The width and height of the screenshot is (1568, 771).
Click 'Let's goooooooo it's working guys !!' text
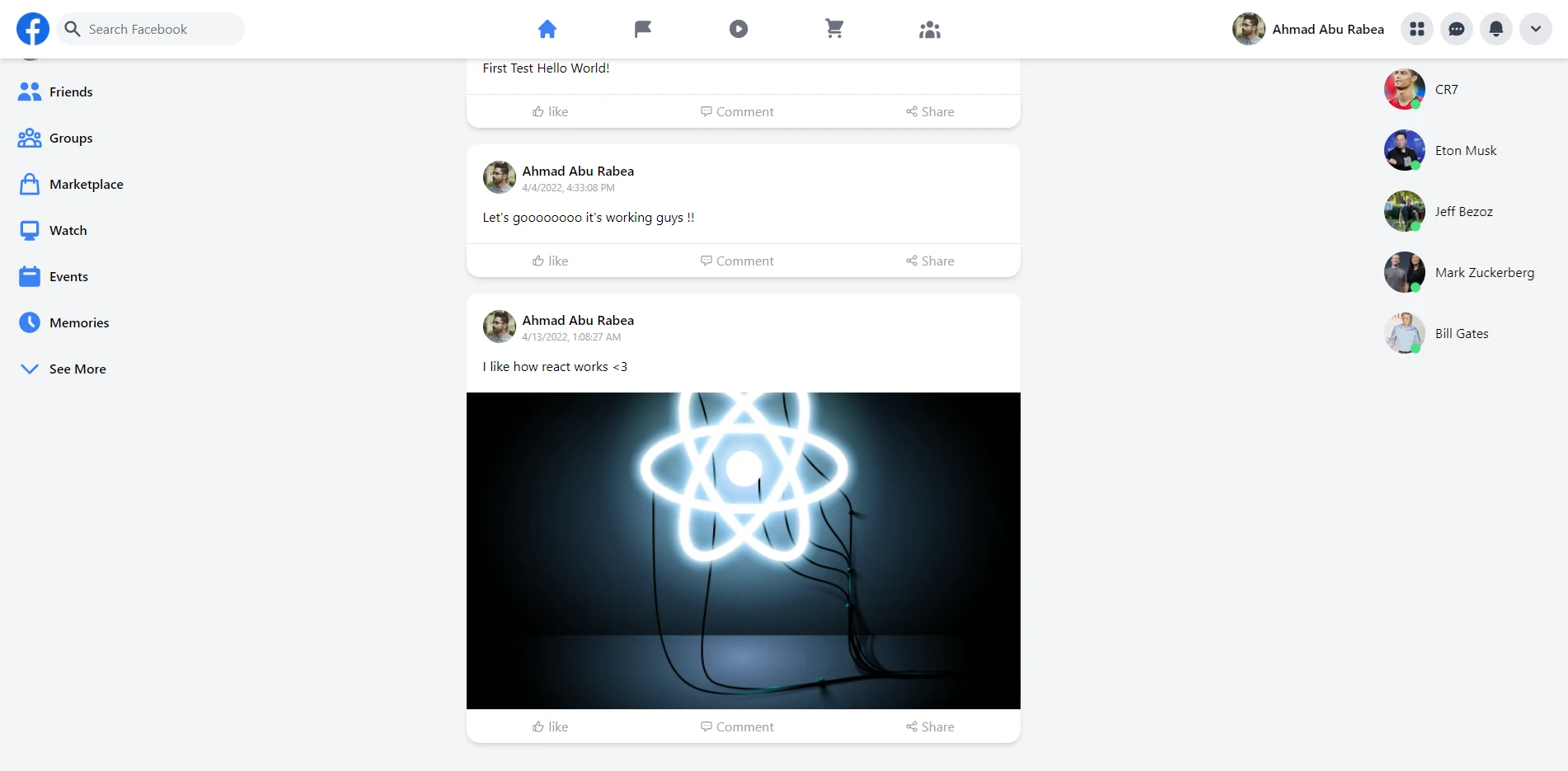[x=589, y=218]
